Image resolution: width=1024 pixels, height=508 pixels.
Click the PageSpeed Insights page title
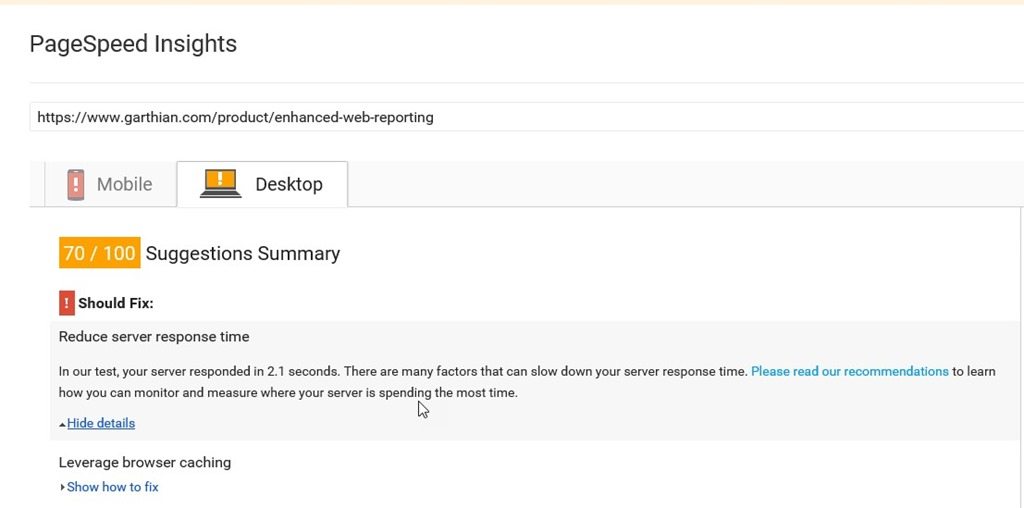[133, 44]
